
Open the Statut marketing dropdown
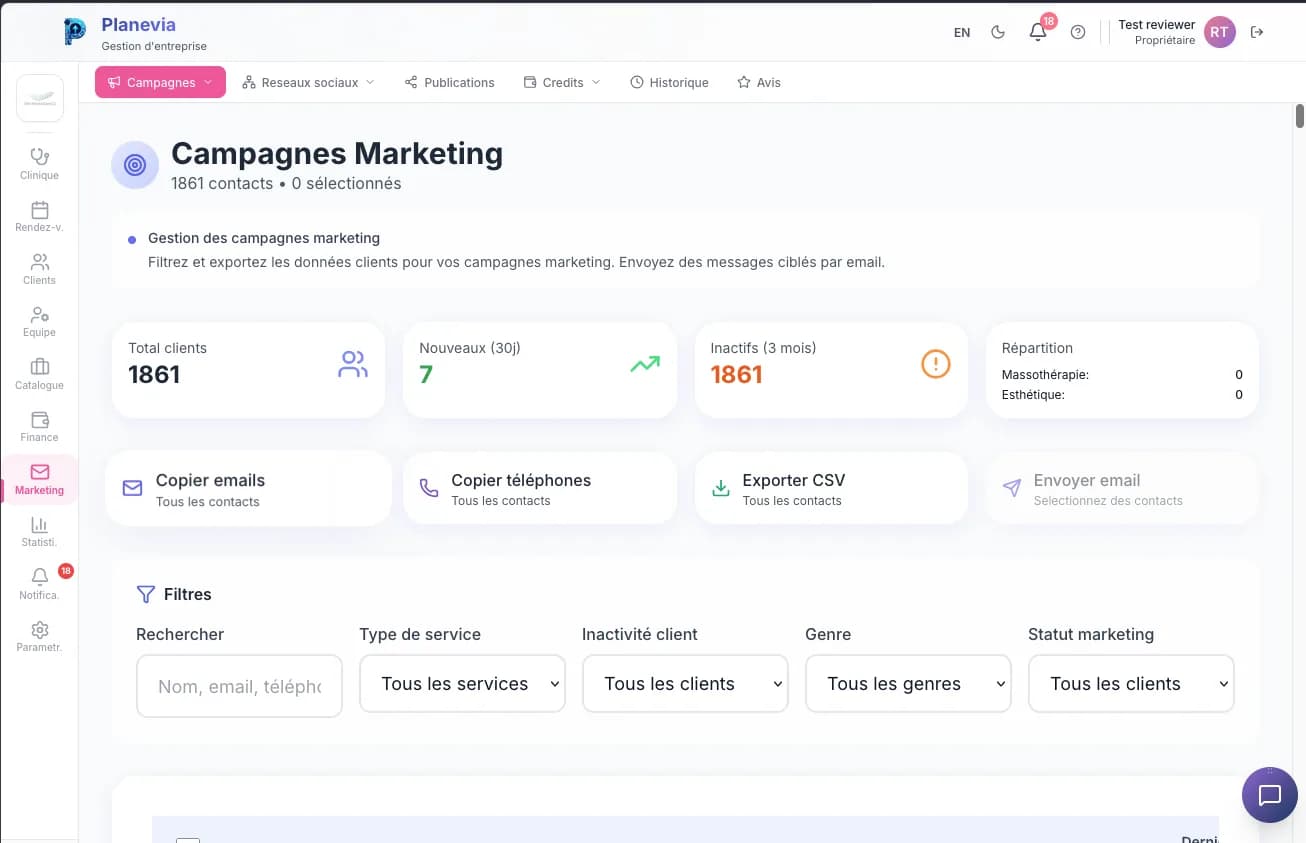tap(1131, 684)
